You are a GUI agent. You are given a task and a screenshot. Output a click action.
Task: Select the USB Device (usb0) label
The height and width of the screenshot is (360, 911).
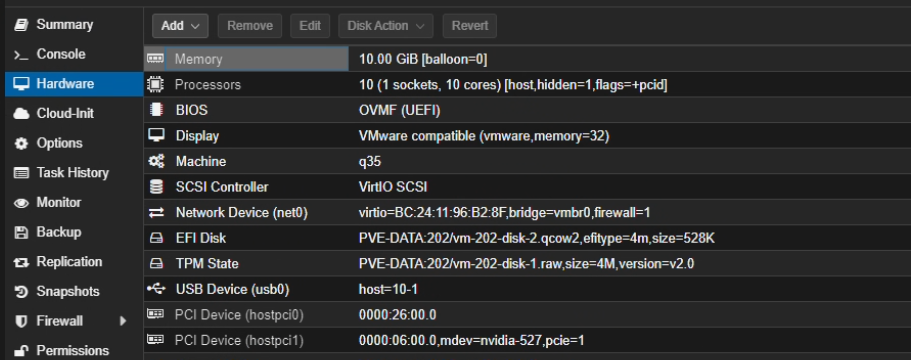tap(232, 289)
